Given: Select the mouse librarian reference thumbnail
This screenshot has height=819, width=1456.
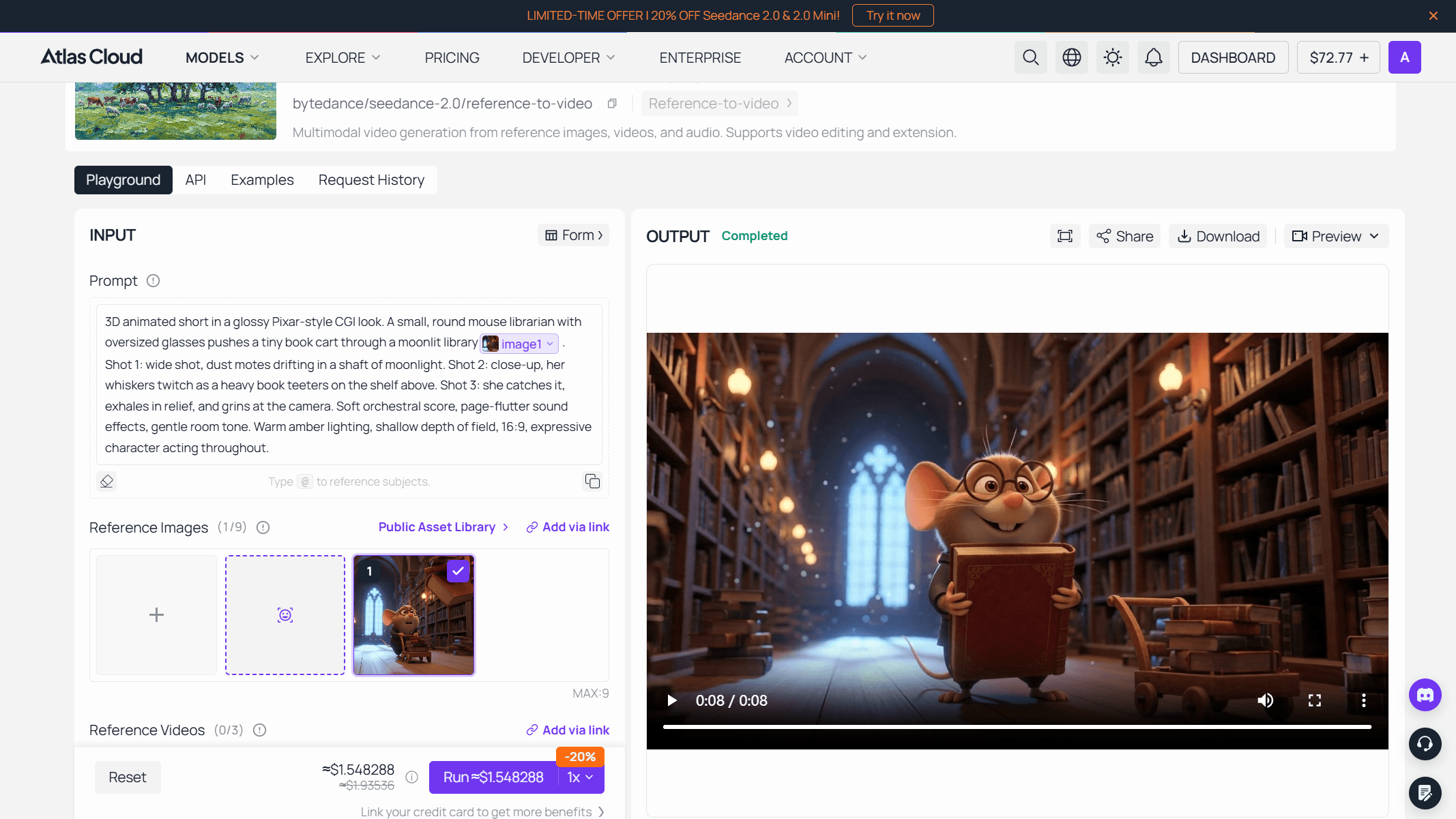Looking at the screenshot, I should (413, 615).
